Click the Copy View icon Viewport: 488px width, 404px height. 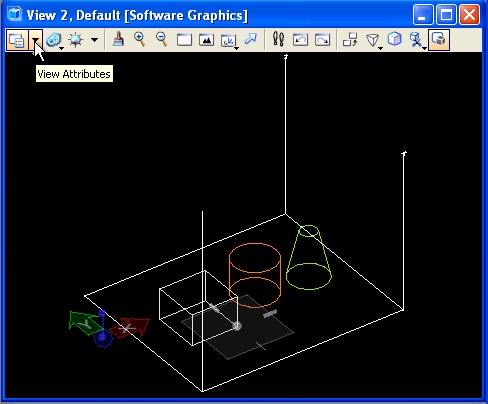click(350, 40)
